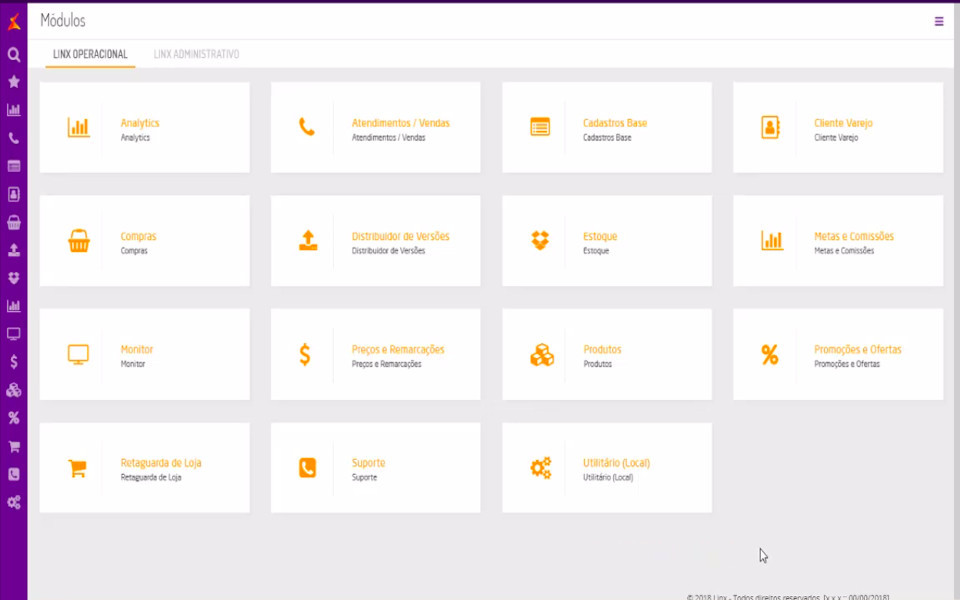Open the Suporte module card title

[x=368, y=463]
